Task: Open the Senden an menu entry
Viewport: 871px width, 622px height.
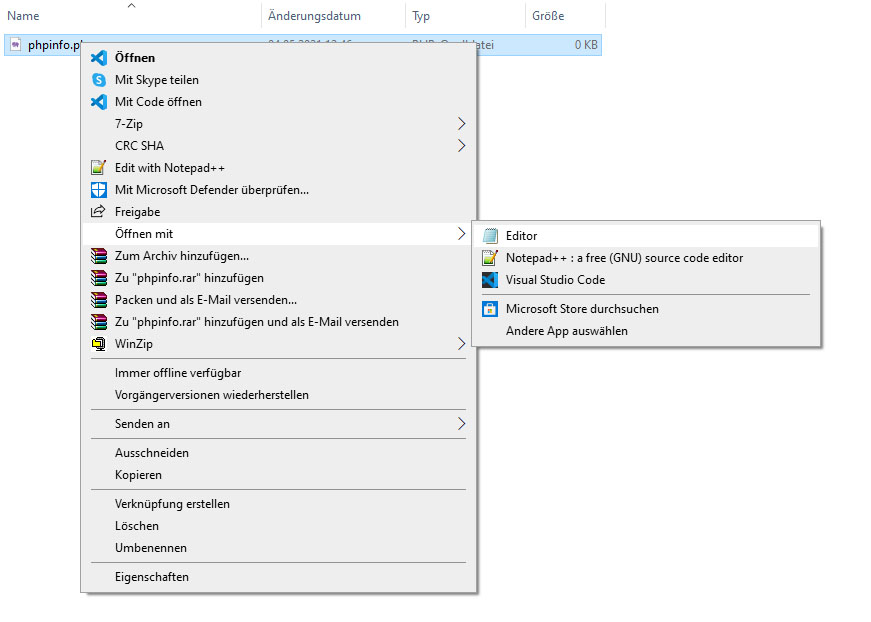Action: click(x=278, y=424)
